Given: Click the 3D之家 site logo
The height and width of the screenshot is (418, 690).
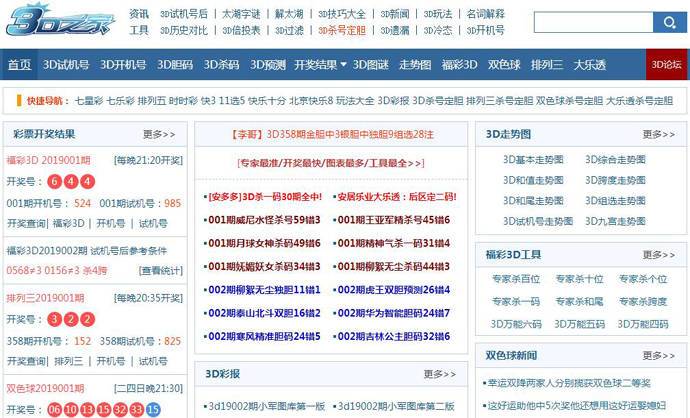Looking at the screenshot, I should tap(59, 22).
